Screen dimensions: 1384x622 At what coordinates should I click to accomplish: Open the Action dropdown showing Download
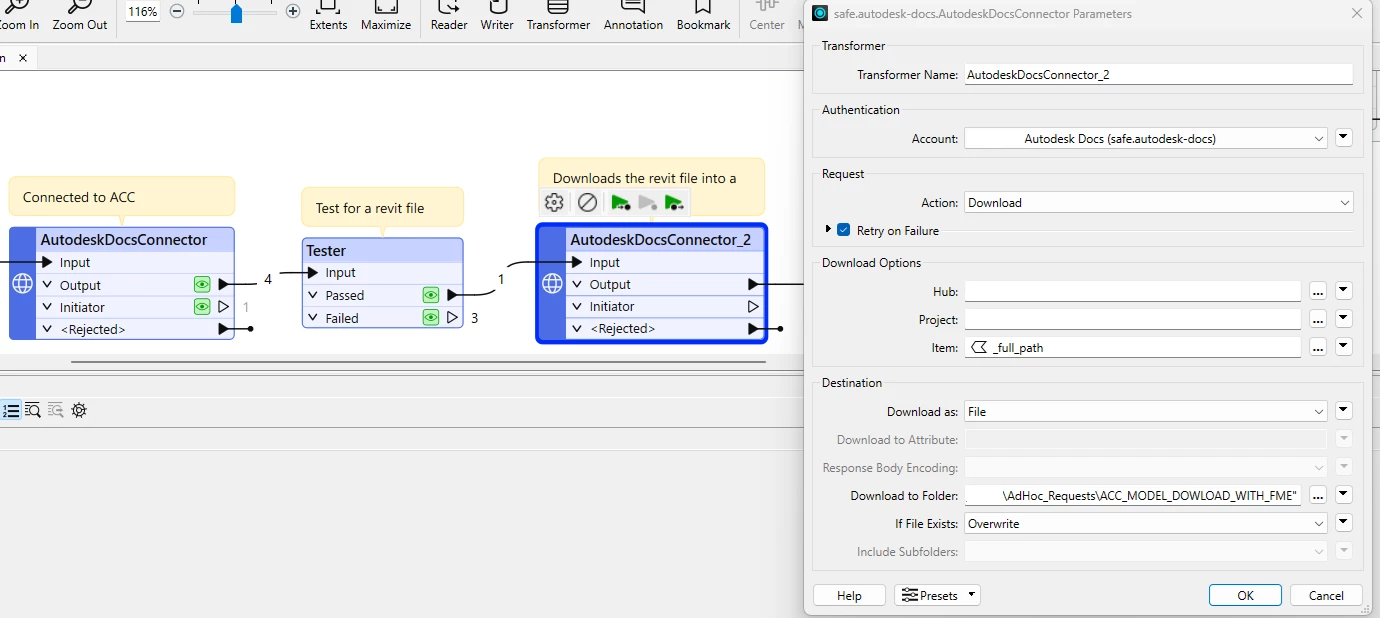pyautogui.click(x=1159, y=203)
